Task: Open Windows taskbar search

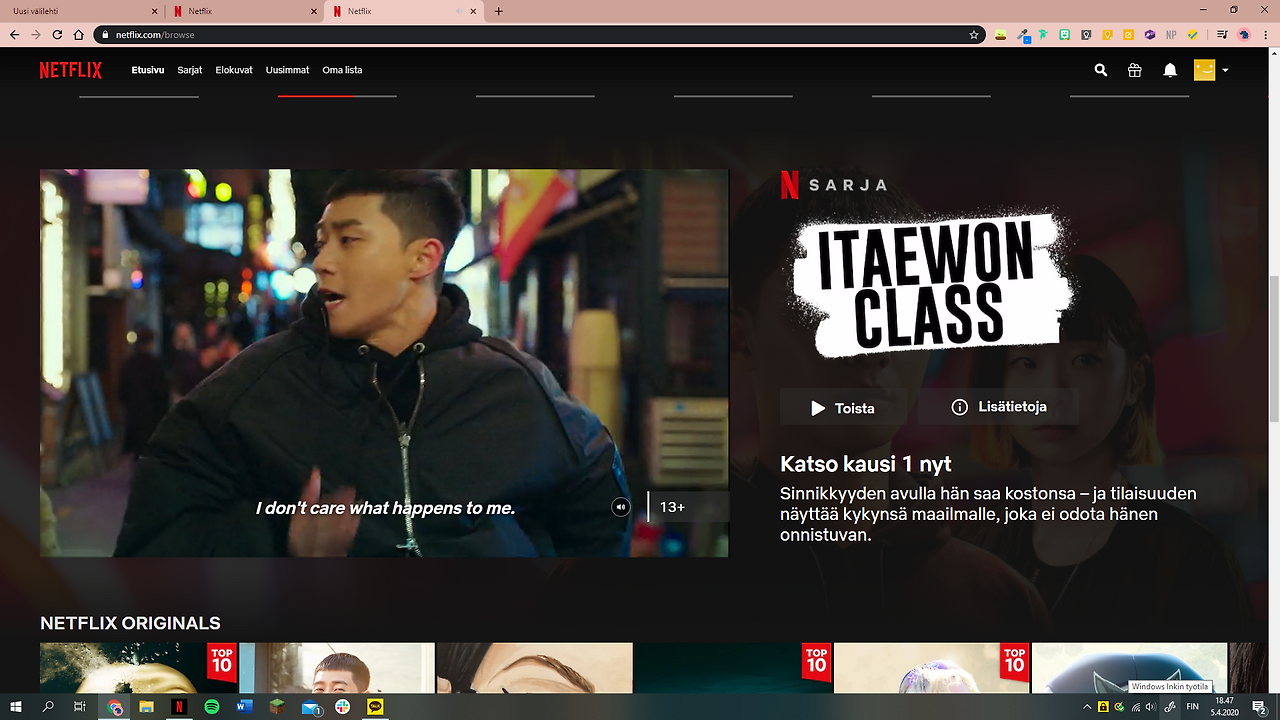Action: point(48,707)
